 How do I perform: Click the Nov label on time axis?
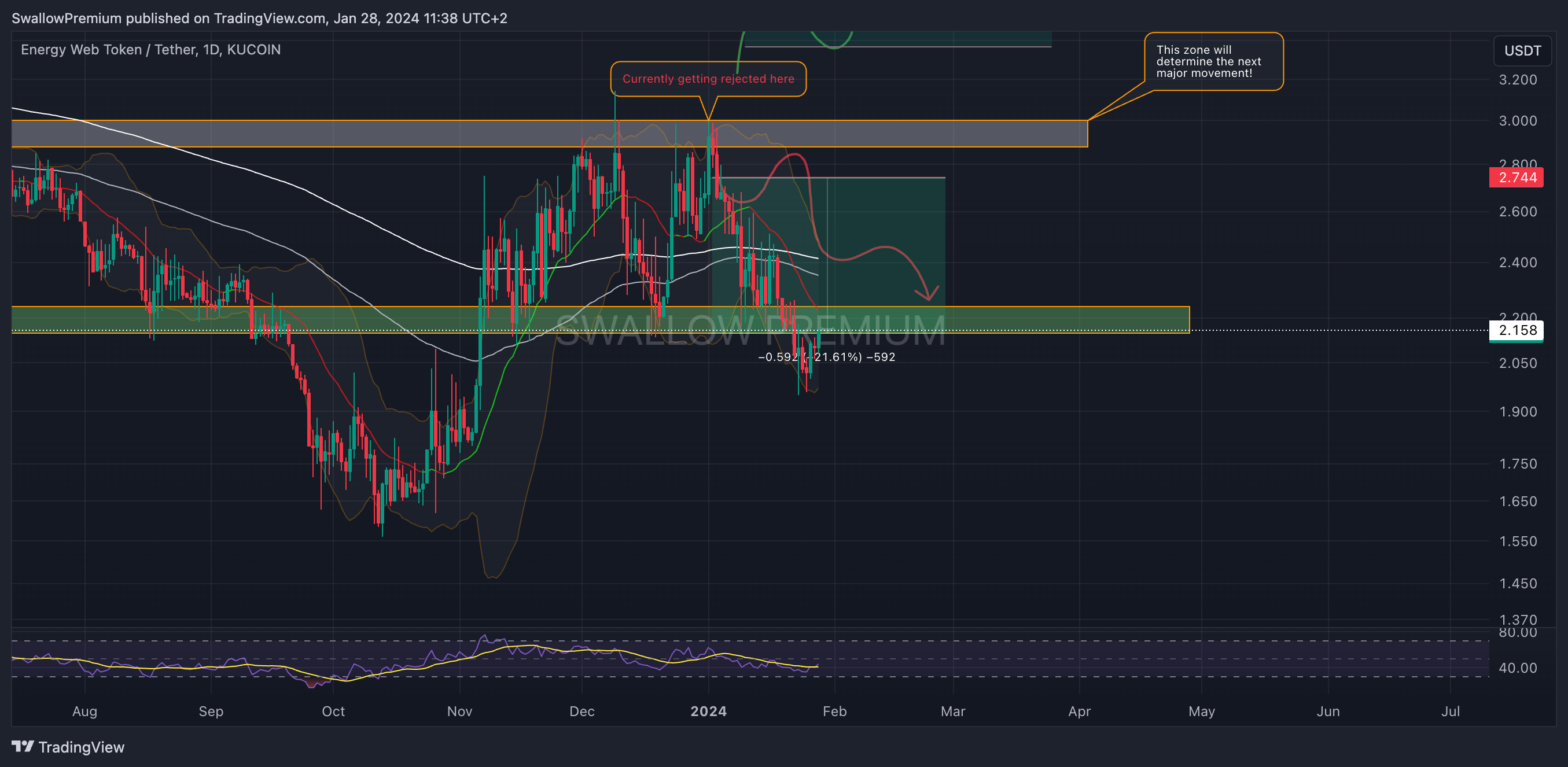pyautogui.click(x=459, y=711)
